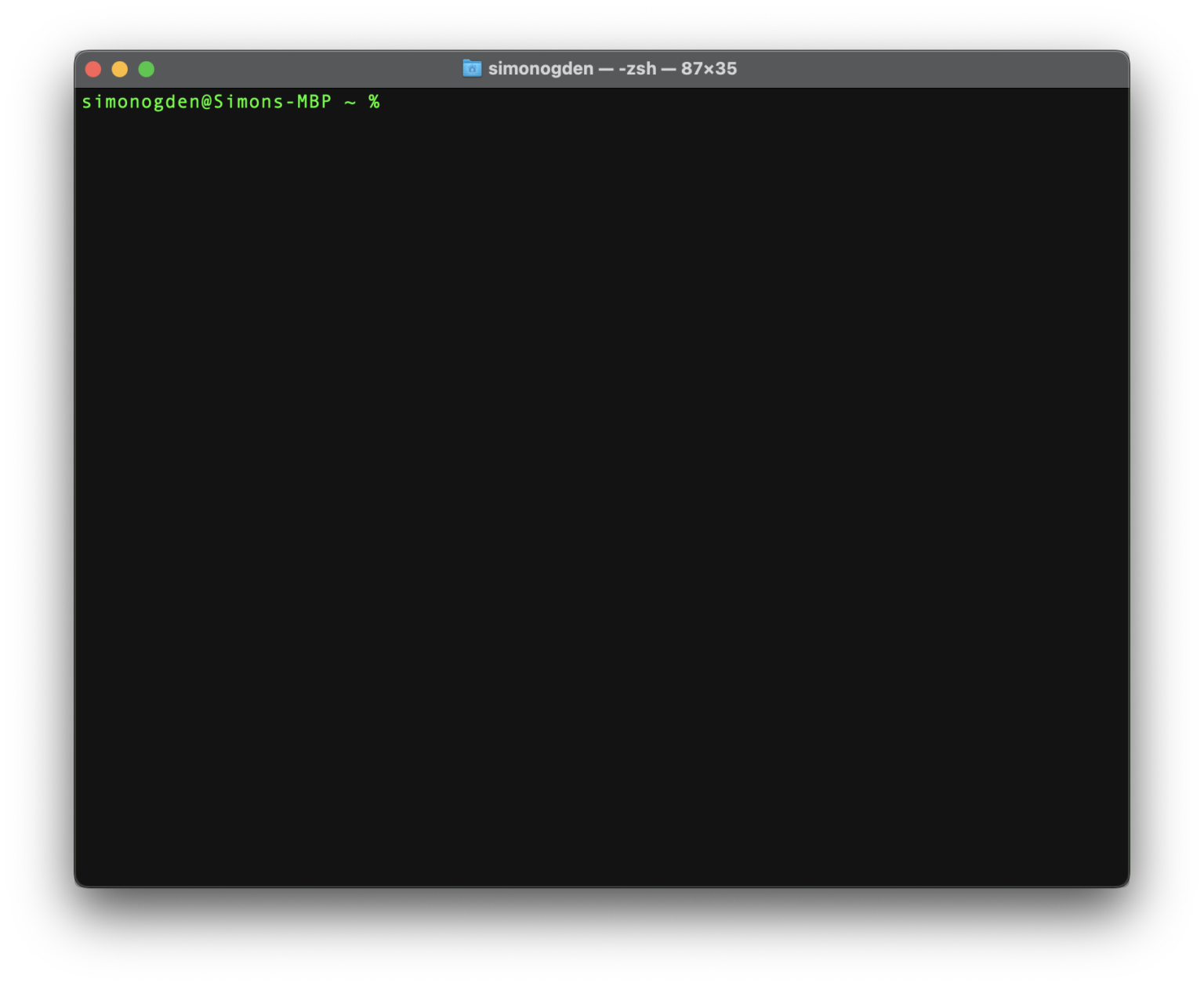Image resolution: width=1204 pixels, height=986 pixels.
Task: Click the folder proxy icon in the title bar
Action: pyautogui.click(x=473, y=69)
